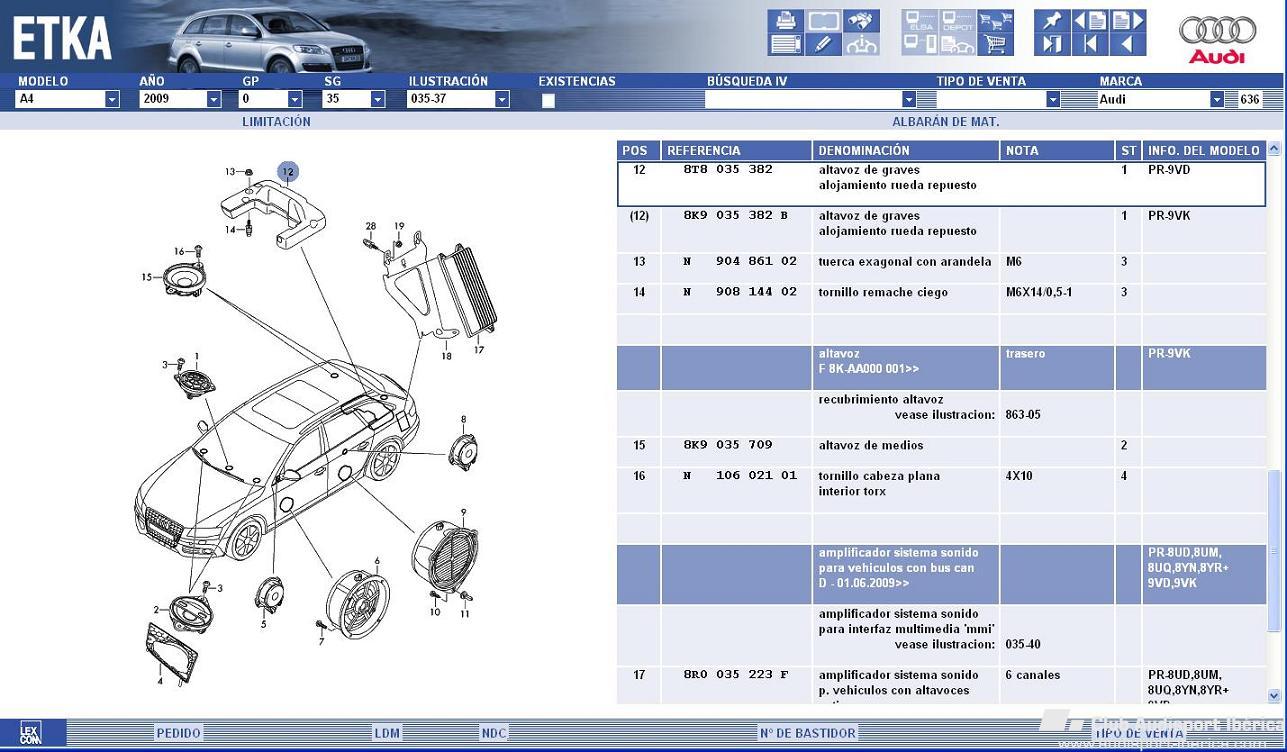Click the LDM button
The image size is (1287, 752).
pyautogui.click(x=387, y=733)
